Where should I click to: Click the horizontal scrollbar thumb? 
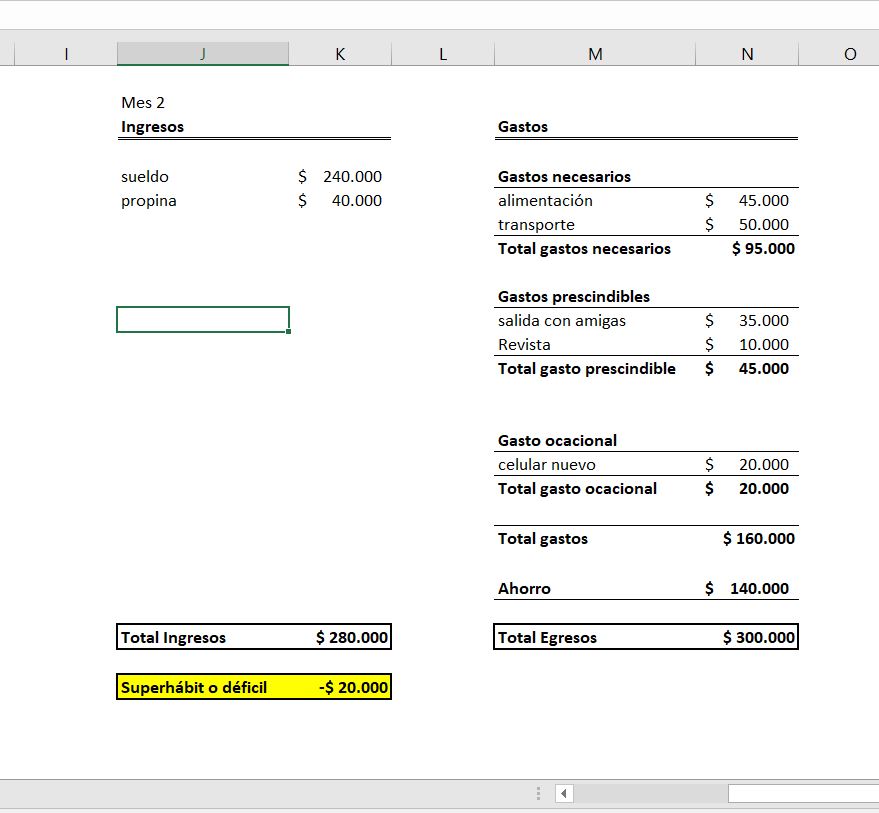pos(803,793)
